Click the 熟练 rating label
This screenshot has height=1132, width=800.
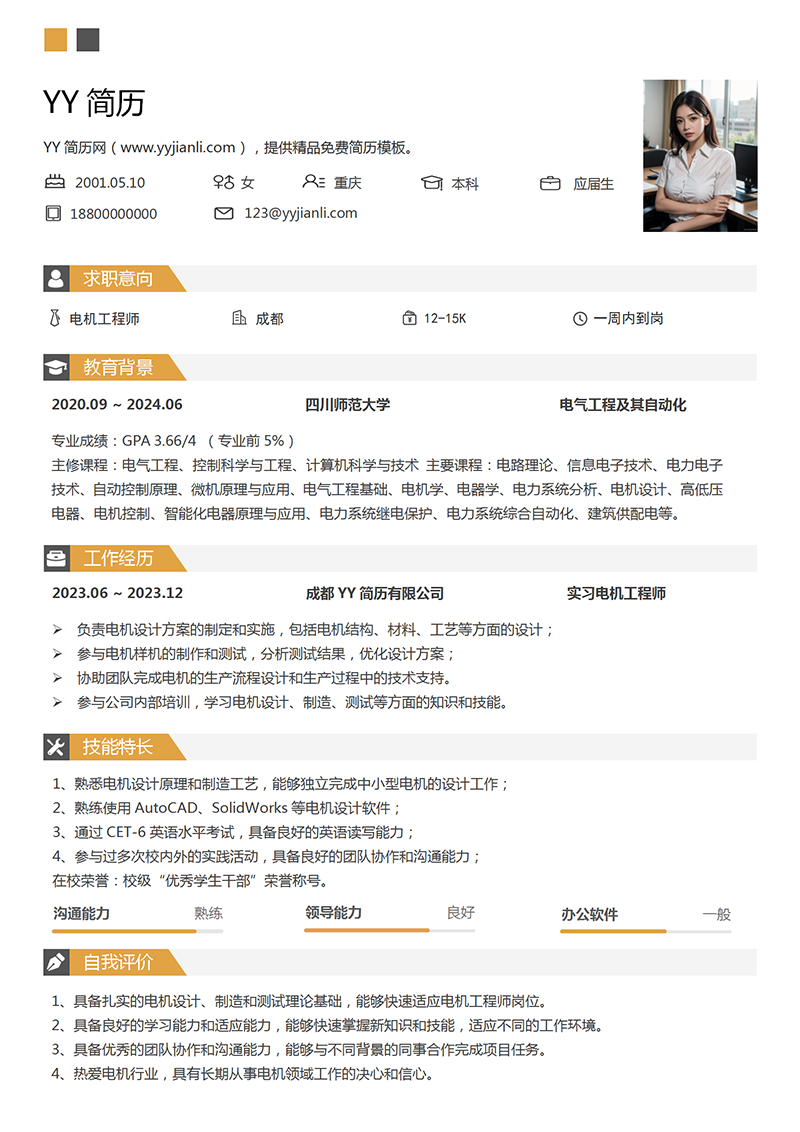(209, 913)
